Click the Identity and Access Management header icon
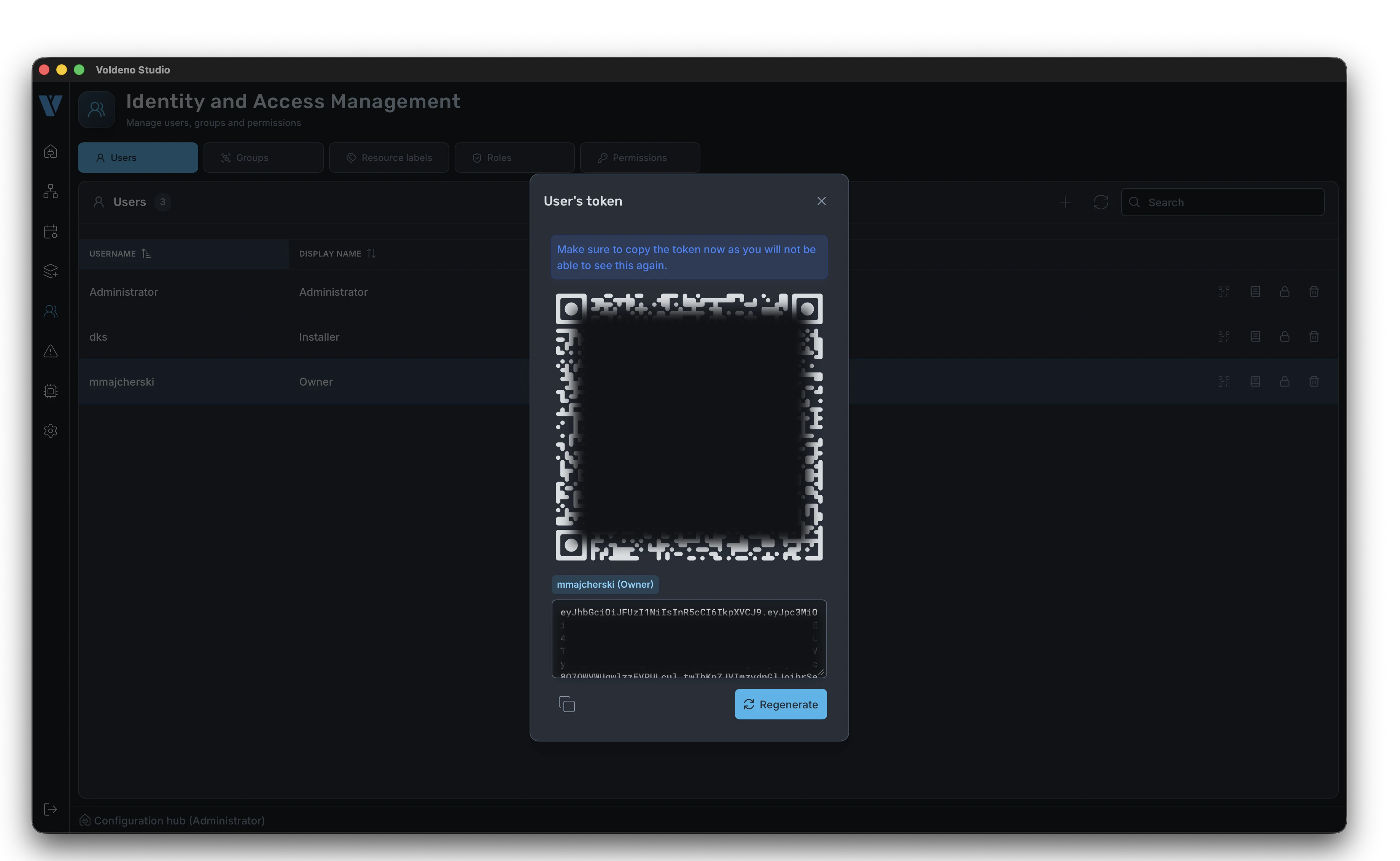 click(x=97, y=109)
